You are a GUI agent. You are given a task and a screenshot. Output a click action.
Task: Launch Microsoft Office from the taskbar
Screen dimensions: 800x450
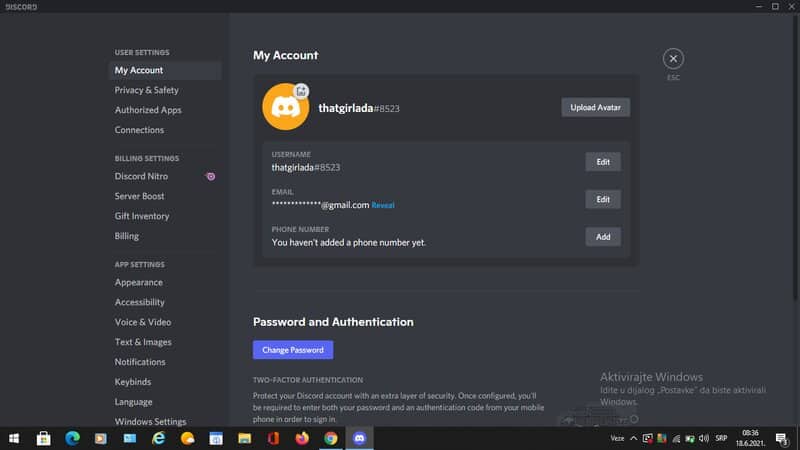pyautogui.click(x=273, y=438)
